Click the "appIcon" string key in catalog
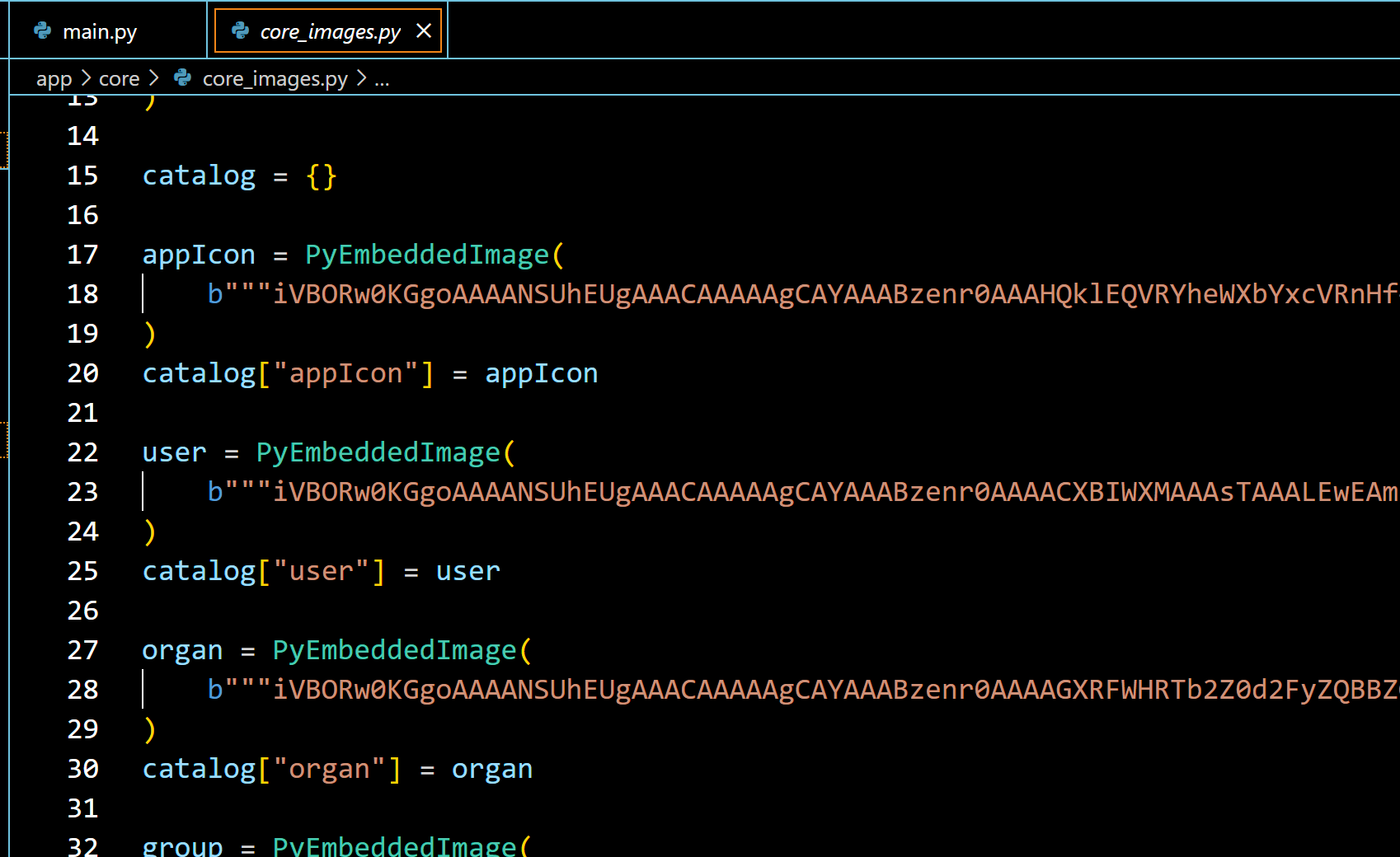Image resolution: width=1400 pixels, height=857 pixels. click(345, 373)
